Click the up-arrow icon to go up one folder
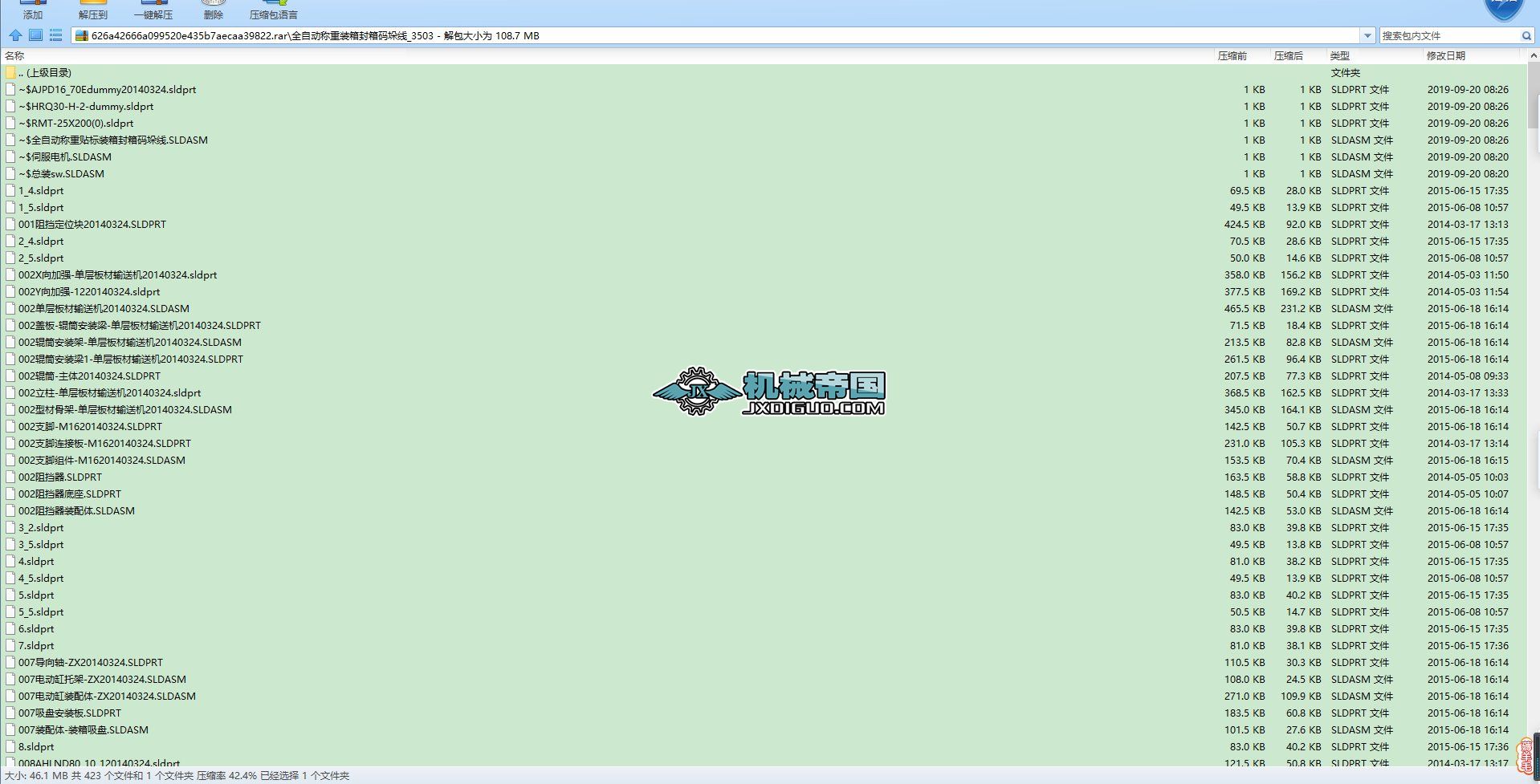 14,35
